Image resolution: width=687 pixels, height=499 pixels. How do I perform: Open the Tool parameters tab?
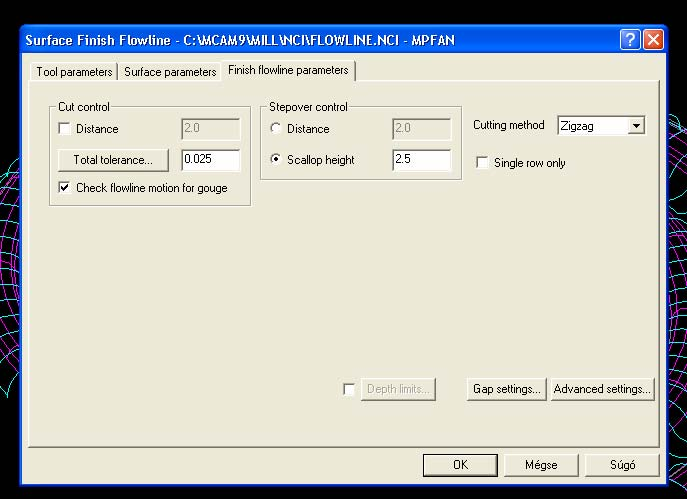tap(74, 72)
